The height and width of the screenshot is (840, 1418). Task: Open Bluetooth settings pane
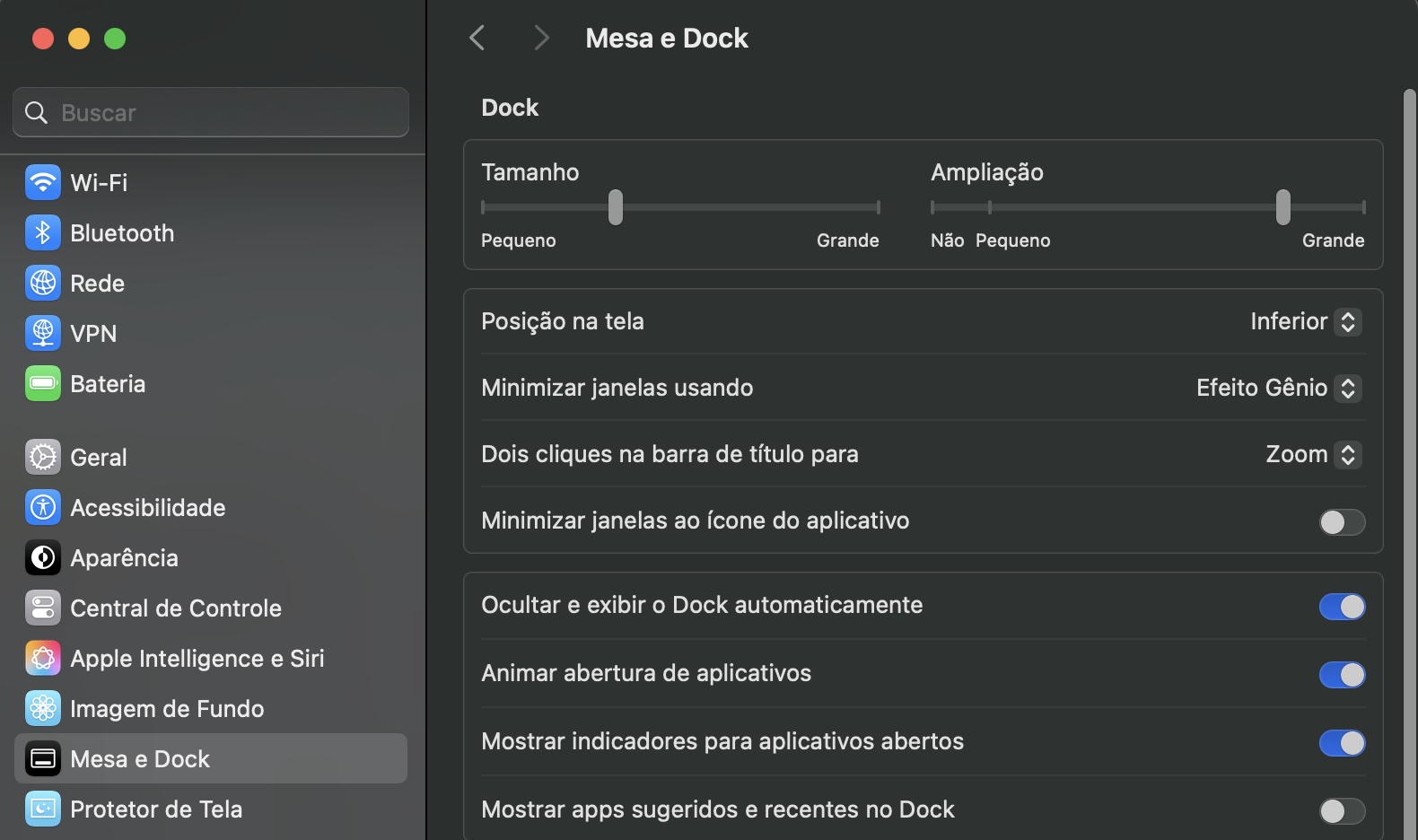(x=211, y=233)
